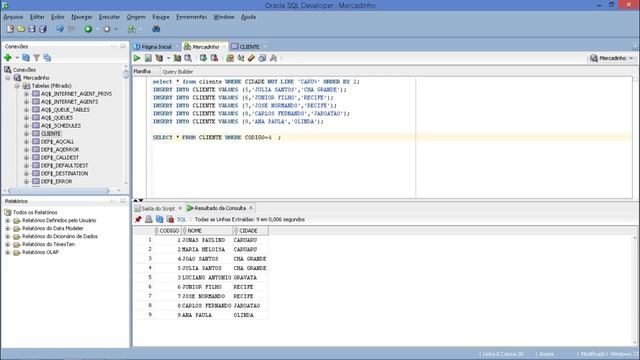Select the DEF$_ERROR table

[56, 181]
